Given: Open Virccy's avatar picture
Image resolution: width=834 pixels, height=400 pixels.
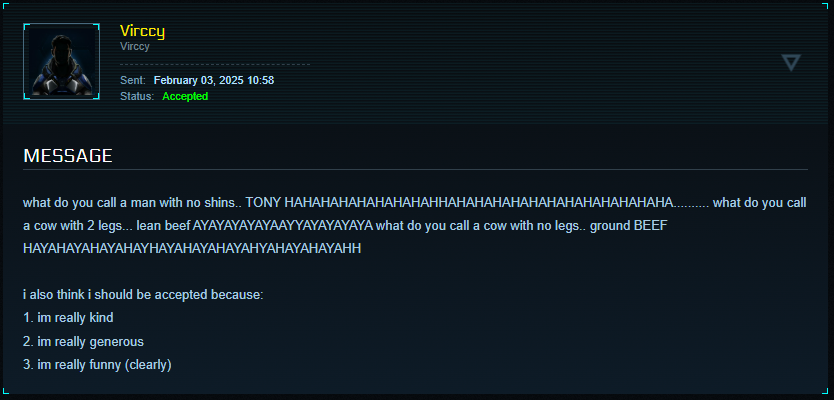Looking at the screenshot, I should click(62, 62).
